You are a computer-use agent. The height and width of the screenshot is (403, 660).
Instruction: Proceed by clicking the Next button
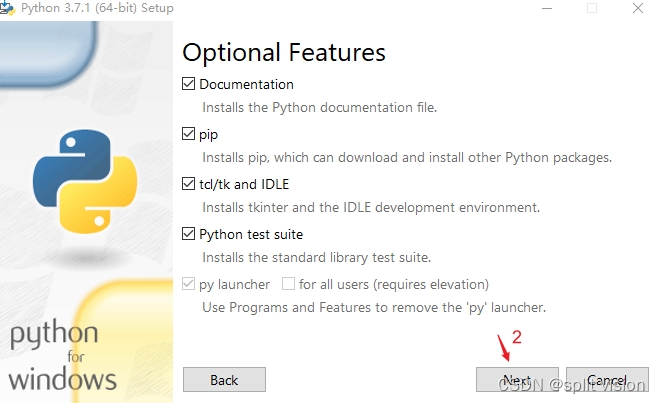[517, 380]
